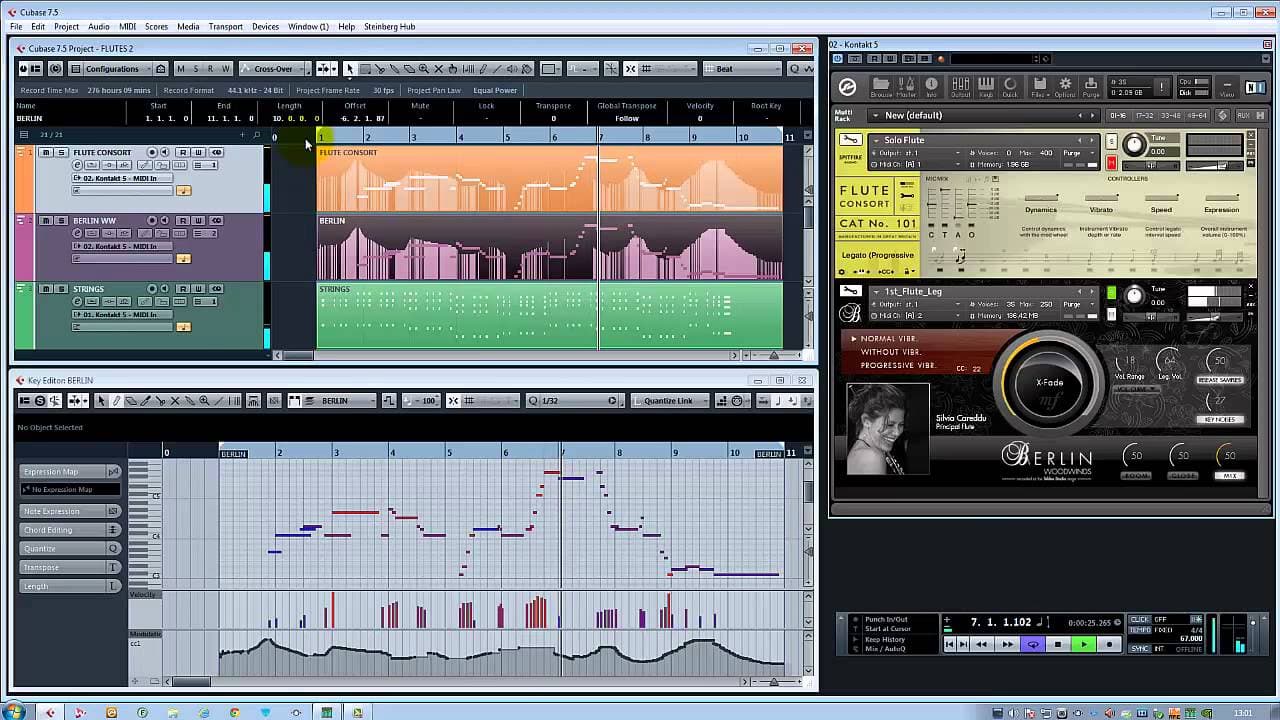Open New (default) multi rack dropdown

[982, 115]
